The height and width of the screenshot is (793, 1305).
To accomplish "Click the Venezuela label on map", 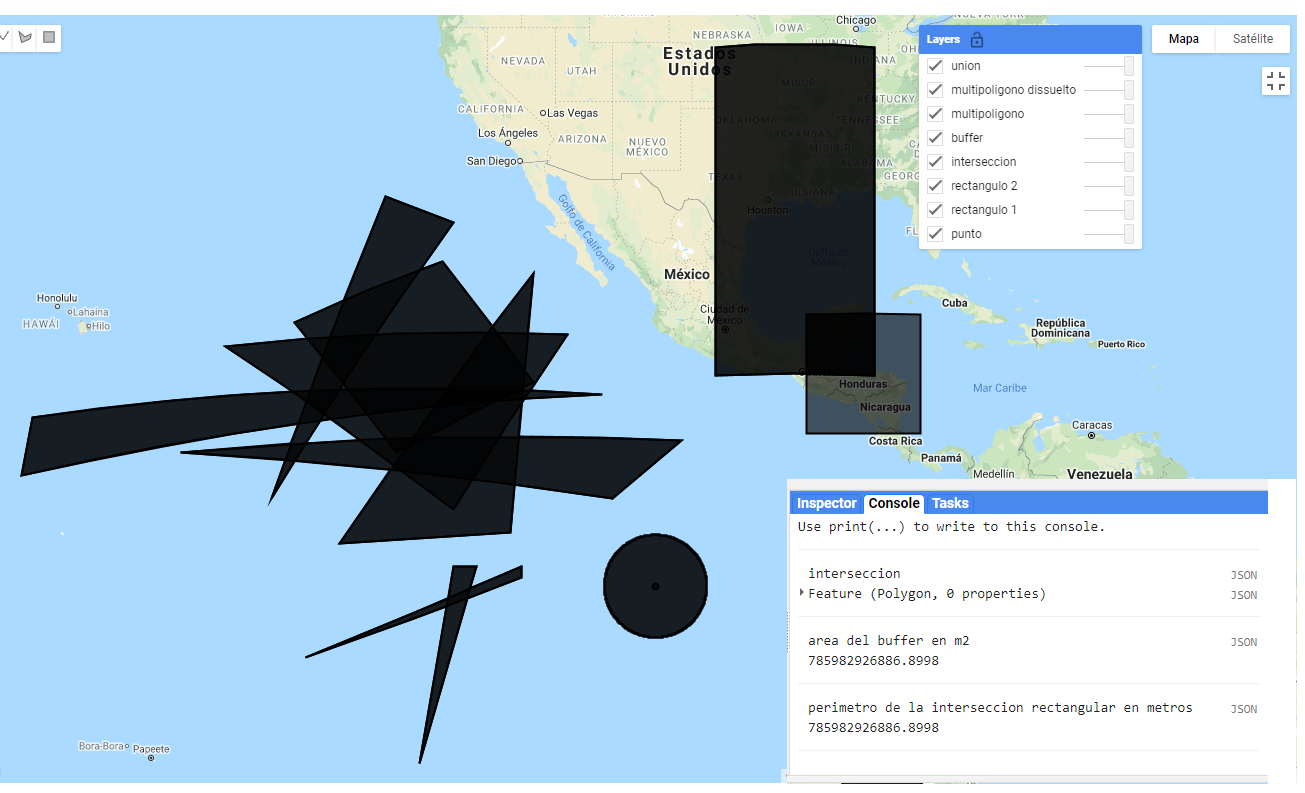I will point(1099,474).
